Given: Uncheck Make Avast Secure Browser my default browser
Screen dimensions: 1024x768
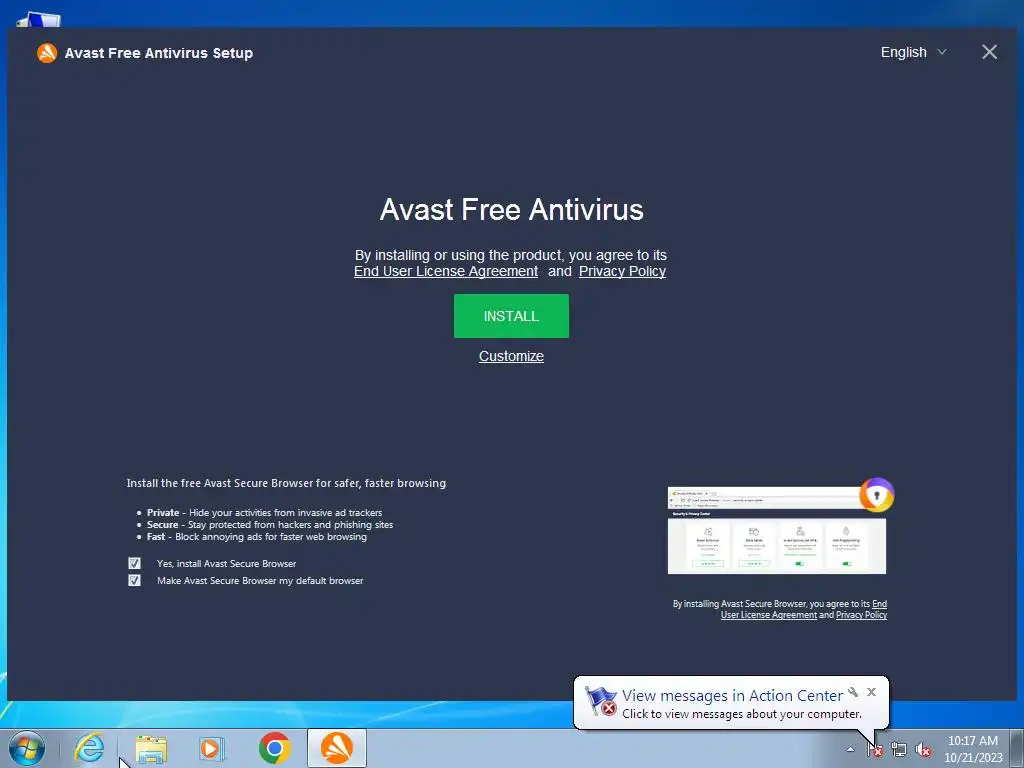Looking at the screenshot, I should (x=135, y=580).
